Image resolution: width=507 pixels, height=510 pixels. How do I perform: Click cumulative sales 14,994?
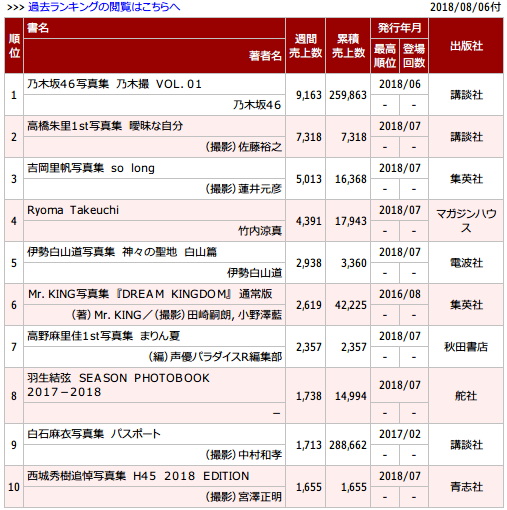pos(351,396)
